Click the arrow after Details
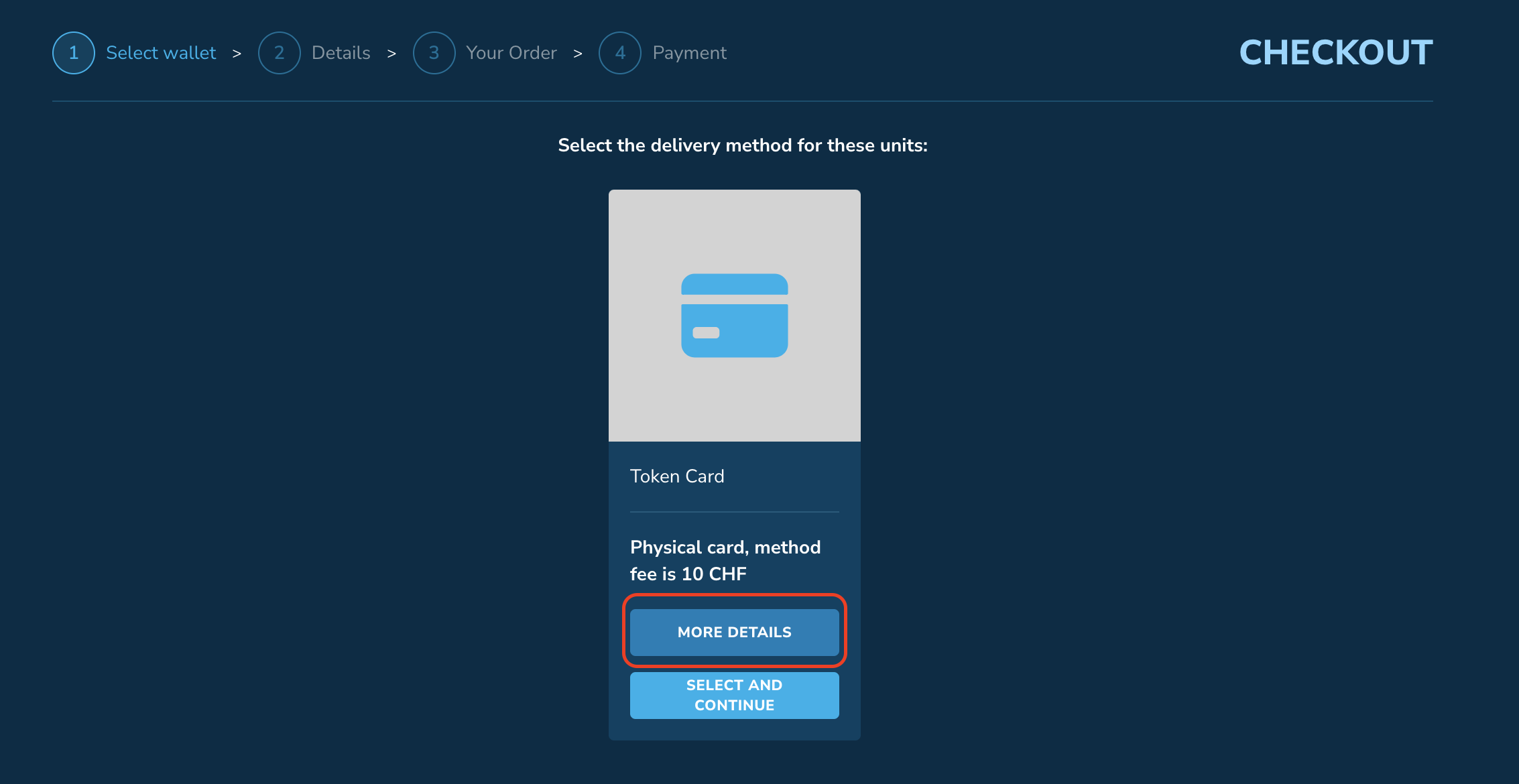This screenshot has height=784, width=1519. (391, 54)
